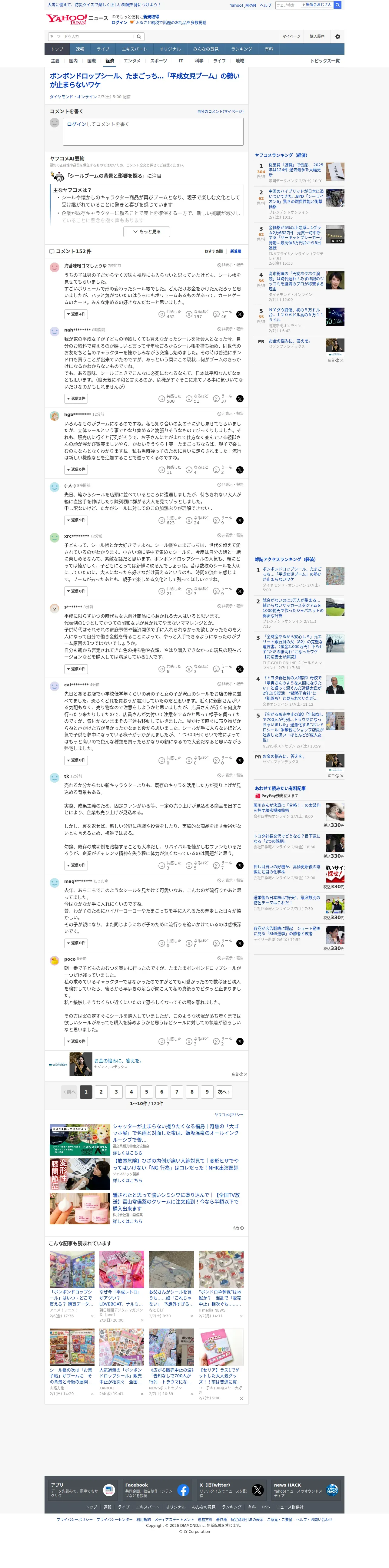Report via 非表示・報告 on nah******** comment
Screen dimensions: 389x1568
coord(231,329)
